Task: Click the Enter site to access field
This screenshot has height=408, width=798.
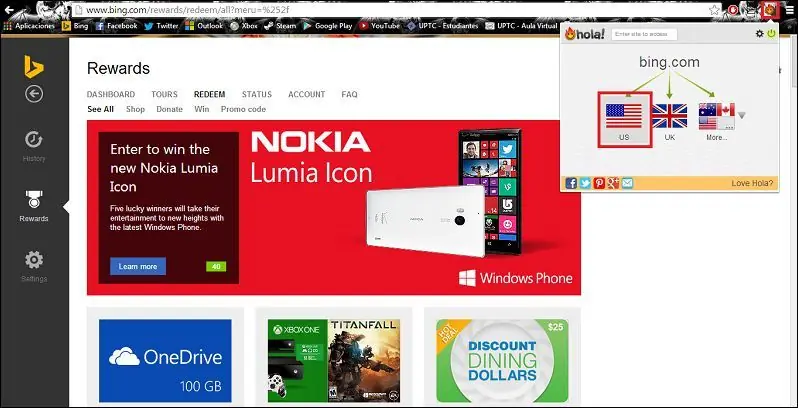Action: coord(644,34)
